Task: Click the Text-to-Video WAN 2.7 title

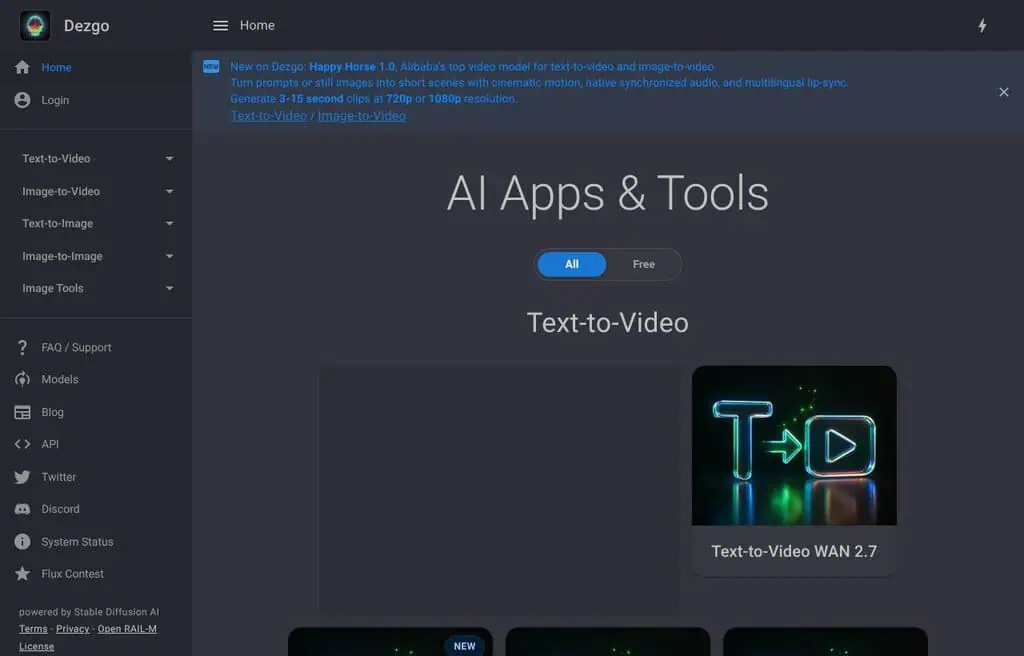Action: coord(794,551)
